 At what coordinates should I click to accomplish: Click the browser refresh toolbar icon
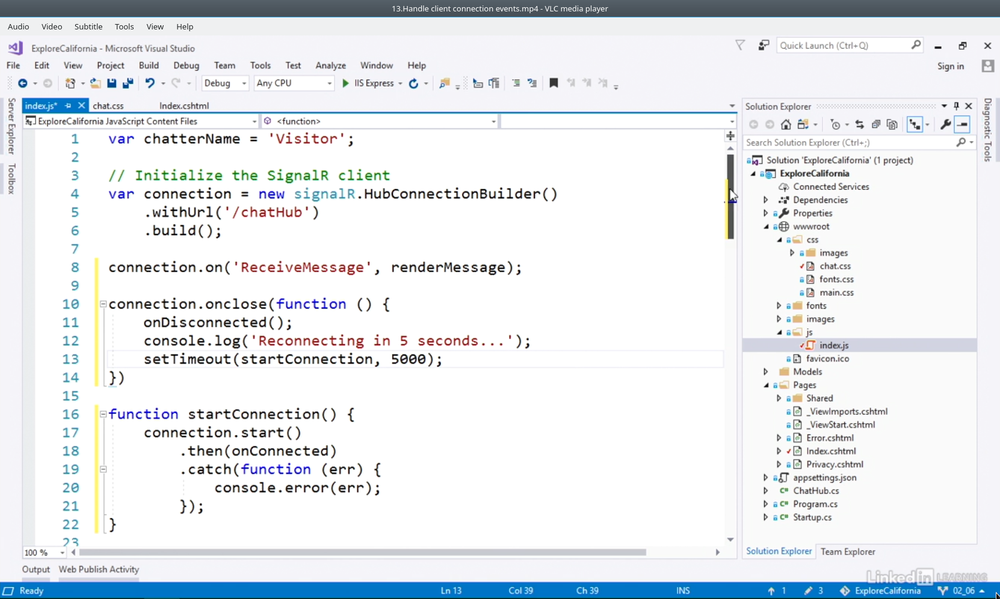(x=413, y=84)
